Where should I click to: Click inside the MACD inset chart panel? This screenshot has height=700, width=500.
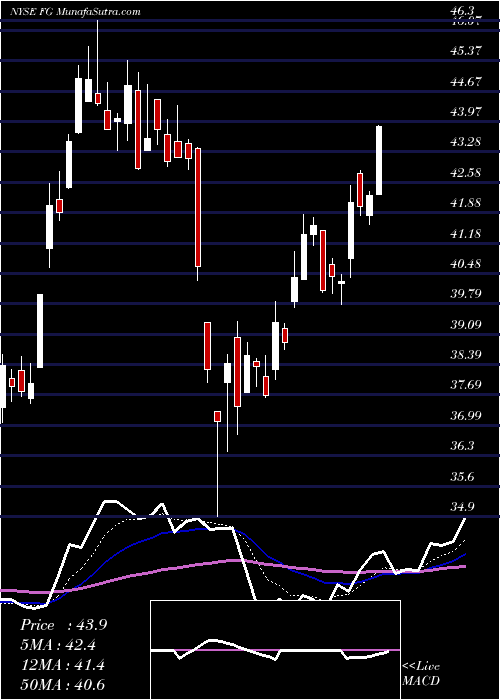(x=275, y=650)
